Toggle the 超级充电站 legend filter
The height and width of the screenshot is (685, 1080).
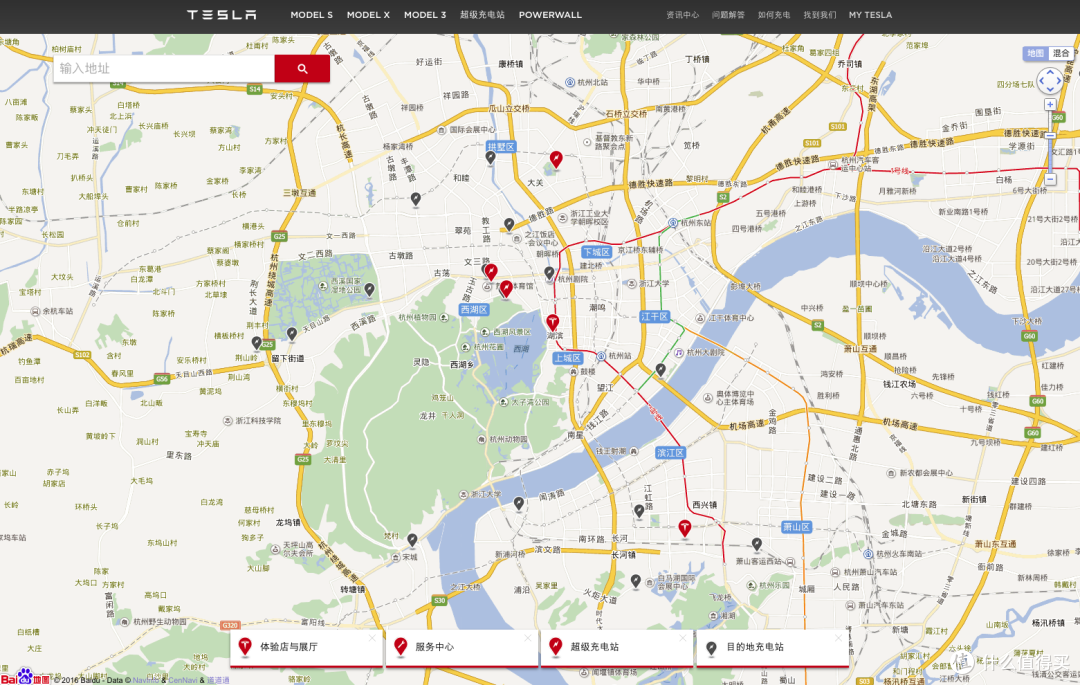coord(617,647)
